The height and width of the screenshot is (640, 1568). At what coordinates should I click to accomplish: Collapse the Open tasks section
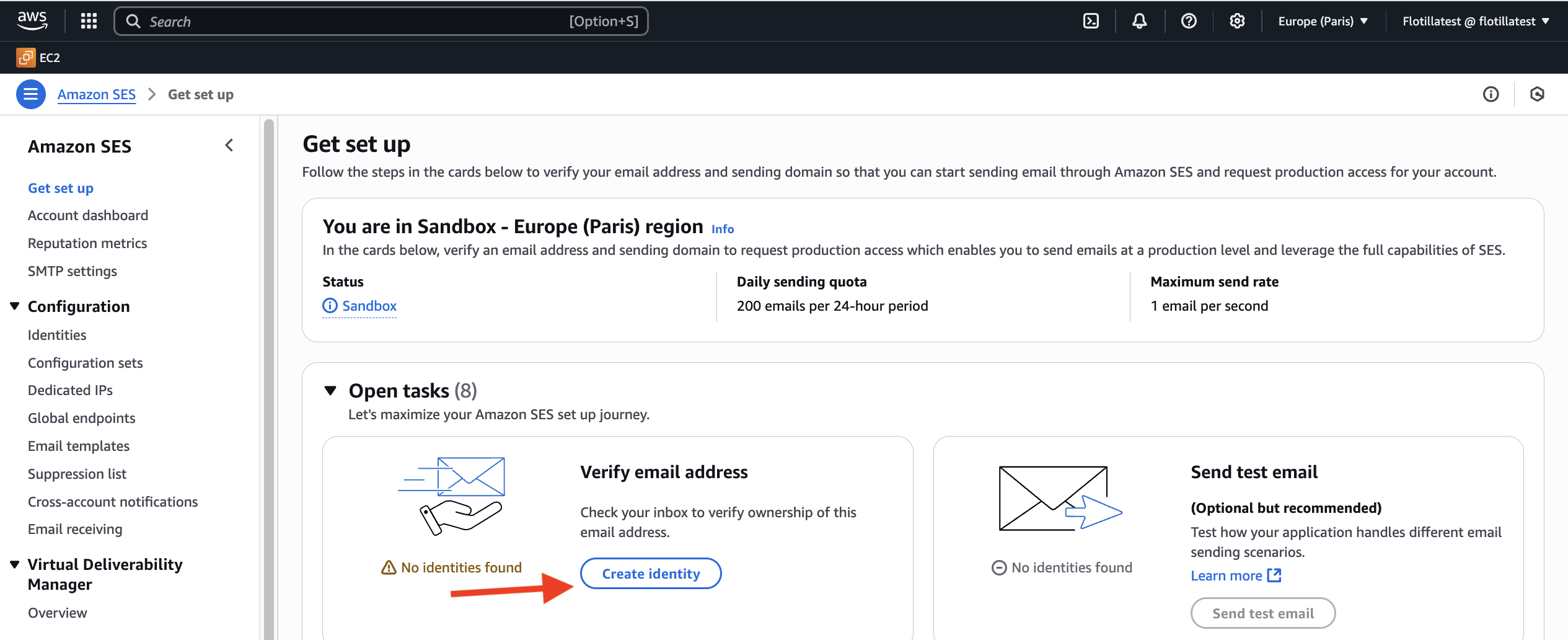pos(330,391)
